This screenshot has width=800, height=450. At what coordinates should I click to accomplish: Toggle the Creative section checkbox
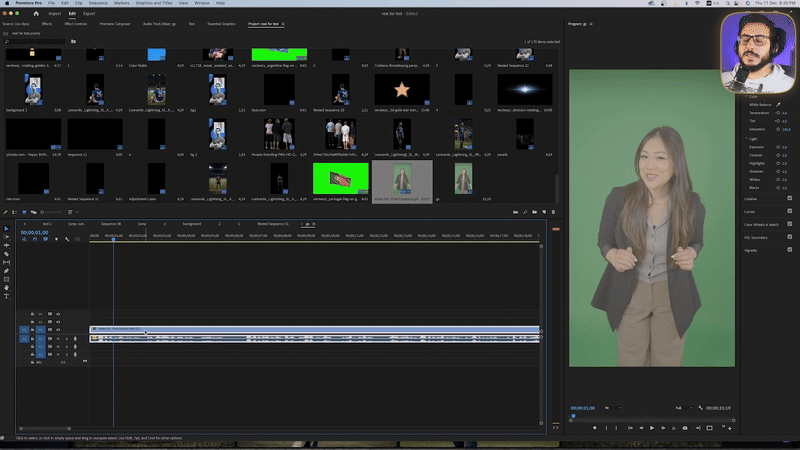coord(789,198)
